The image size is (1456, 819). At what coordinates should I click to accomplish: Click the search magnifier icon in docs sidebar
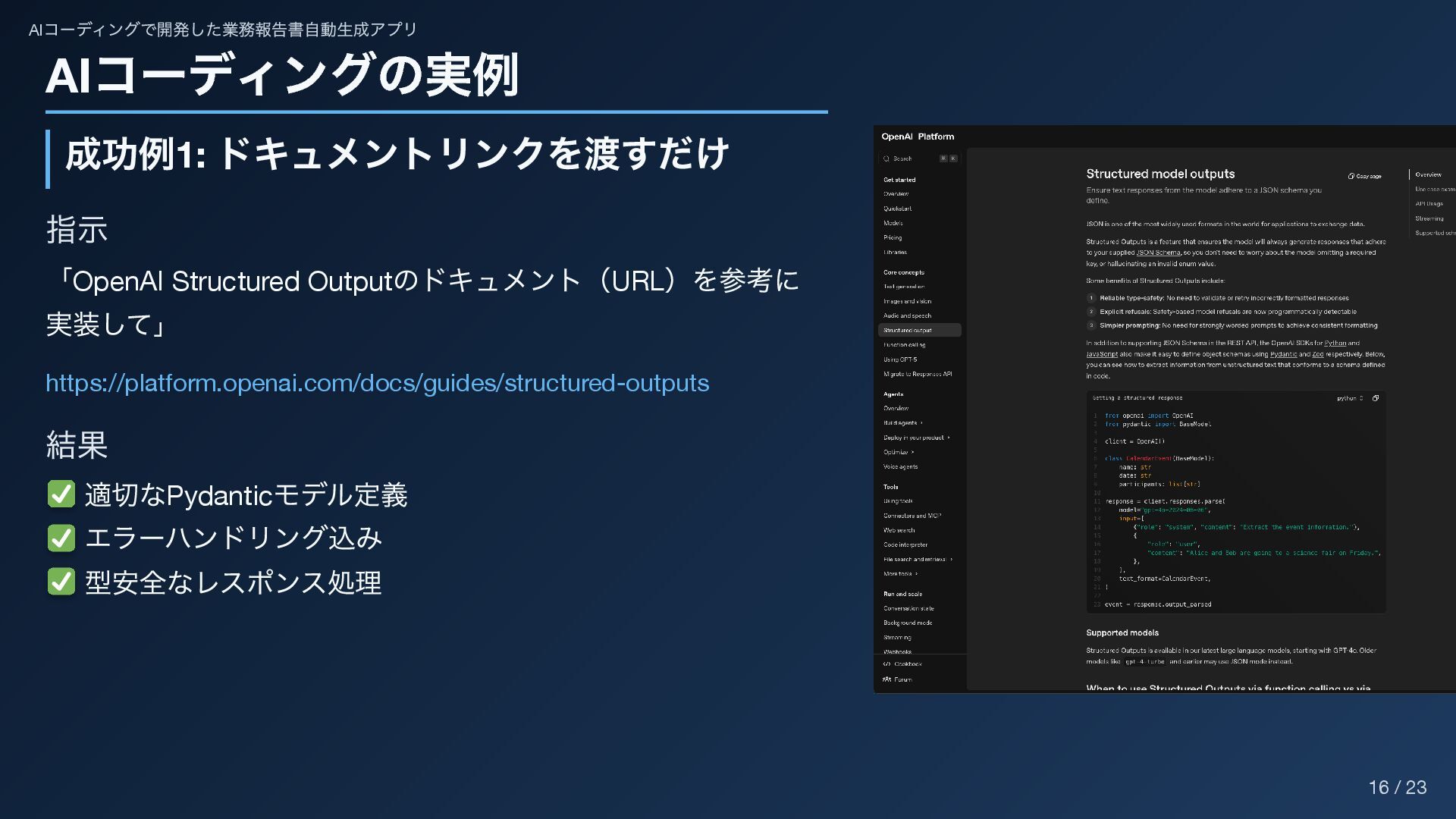point(886,158)
